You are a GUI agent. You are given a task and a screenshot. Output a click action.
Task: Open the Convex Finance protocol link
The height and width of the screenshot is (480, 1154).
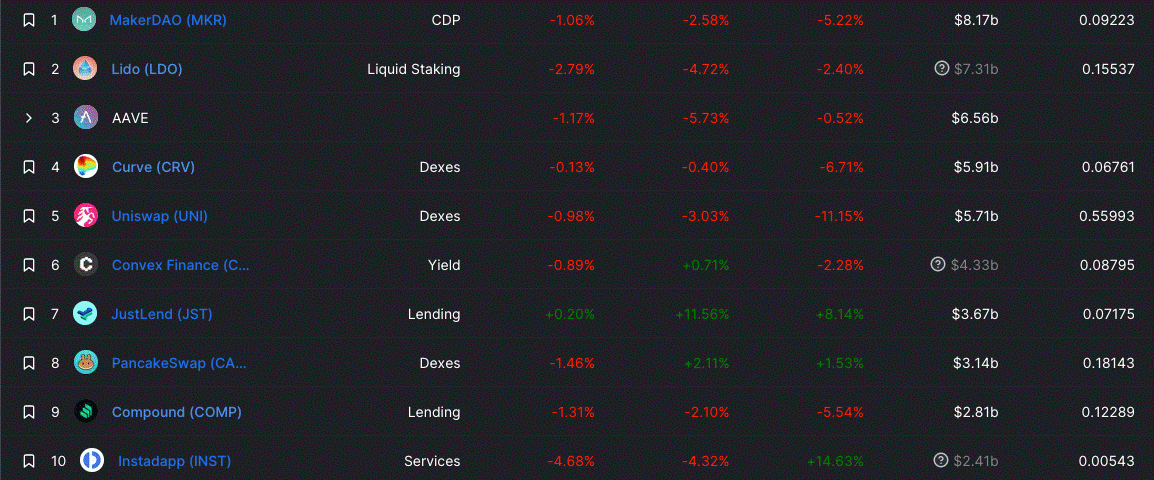click(x=181, y=265)
